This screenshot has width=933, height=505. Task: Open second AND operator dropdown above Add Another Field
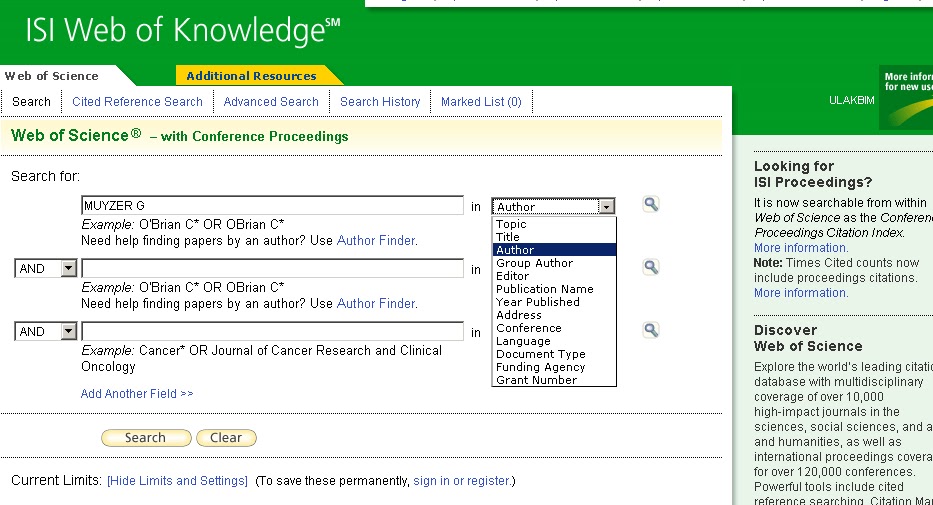coord(69,331)
